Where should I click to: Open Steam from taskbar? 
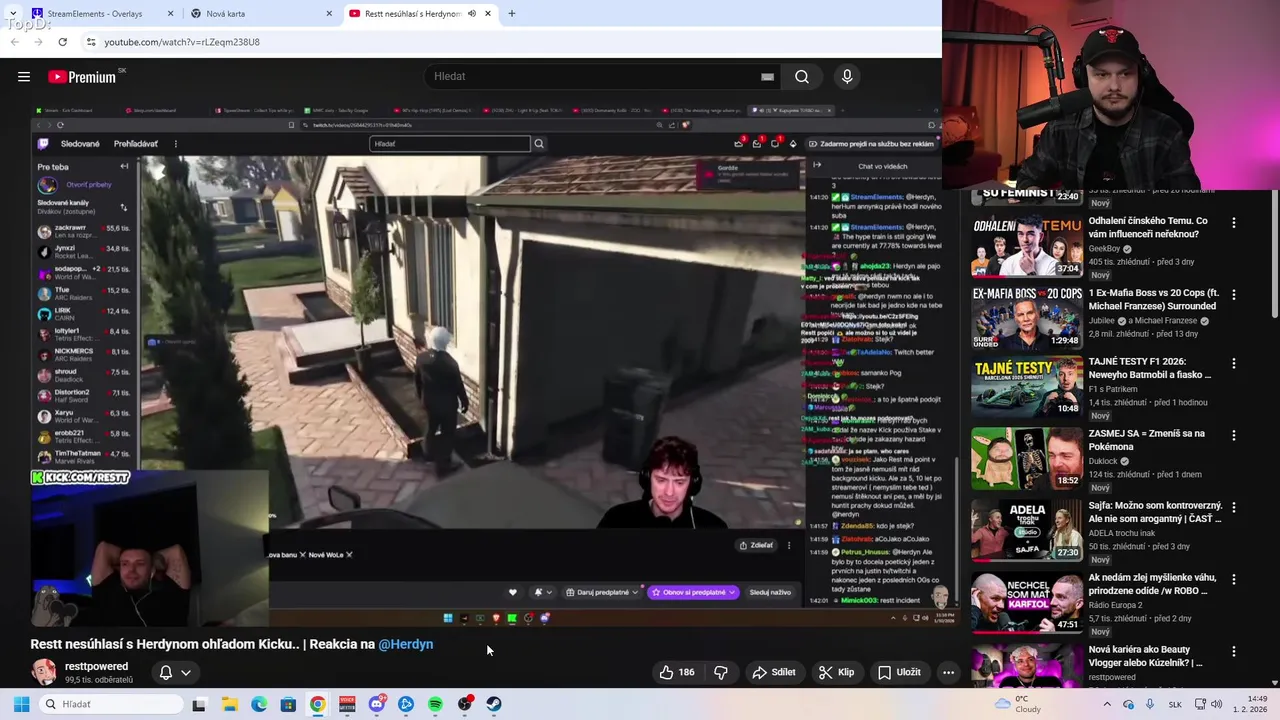coord(494,704)
